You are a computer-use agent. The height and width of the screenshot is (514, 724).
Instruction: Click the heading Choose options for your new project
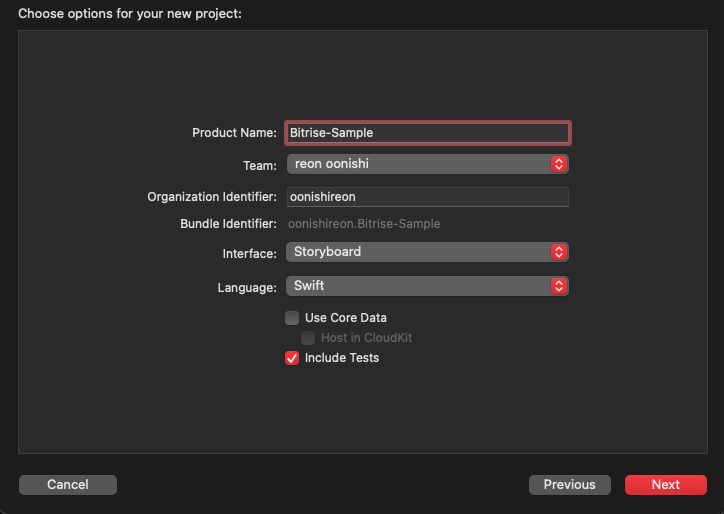point(130,14)
